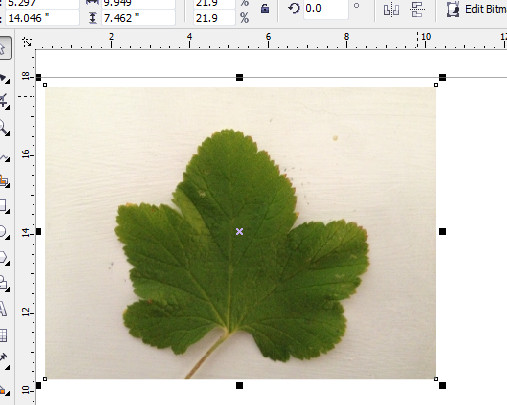Click the x position field above 14.046"

[42, 4]
